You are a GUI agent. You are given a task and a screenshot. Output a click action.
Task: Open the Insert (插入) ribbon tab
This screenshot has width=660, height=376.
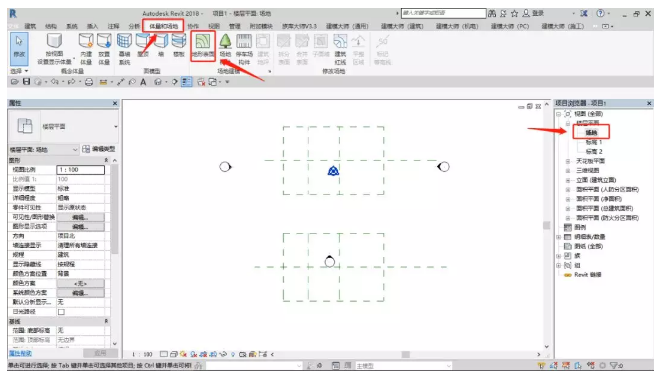point(92,26)
